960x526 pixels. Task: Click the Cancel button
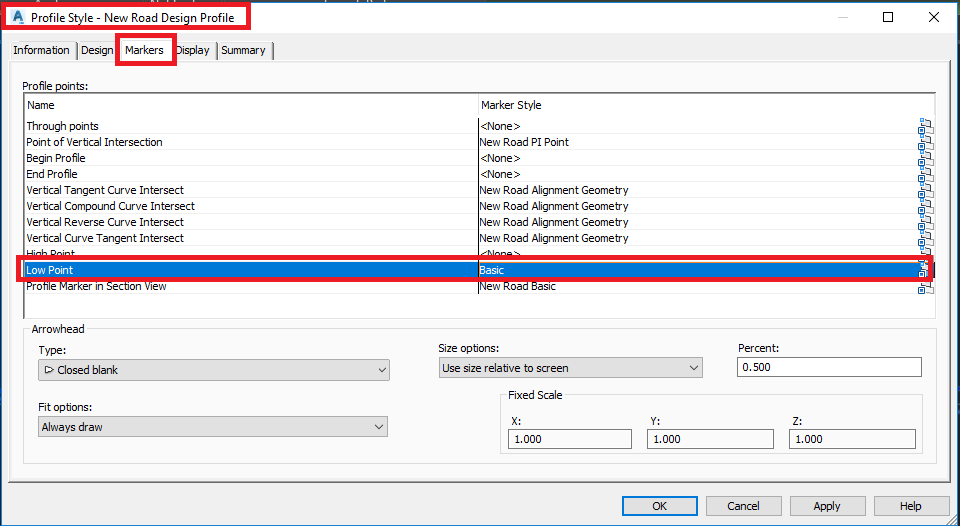[743, 506]
